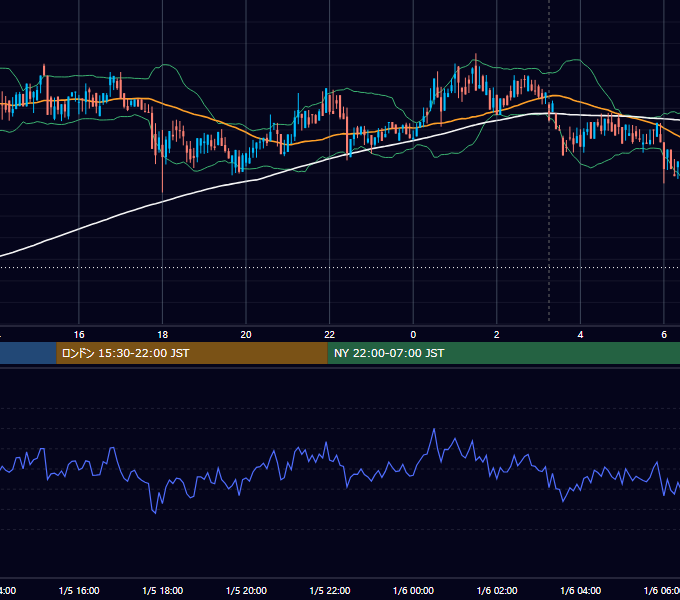
Task: Select the NY 22:00-07:00 JST session bar
Action: click(503, 353)
